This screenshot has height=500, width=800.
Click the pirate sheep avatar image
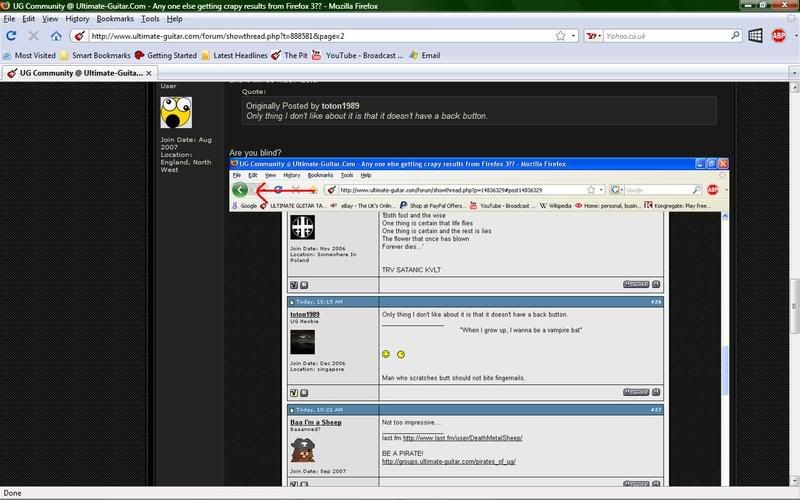click(x=303, y=449)
